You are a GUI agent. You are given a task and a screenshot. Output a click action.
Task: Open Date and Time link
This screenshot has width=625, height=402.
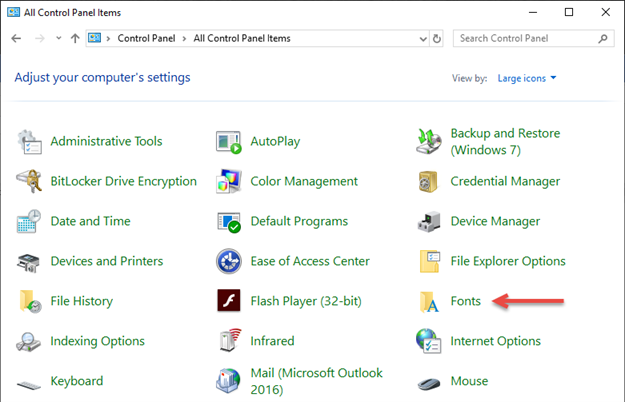90,221
